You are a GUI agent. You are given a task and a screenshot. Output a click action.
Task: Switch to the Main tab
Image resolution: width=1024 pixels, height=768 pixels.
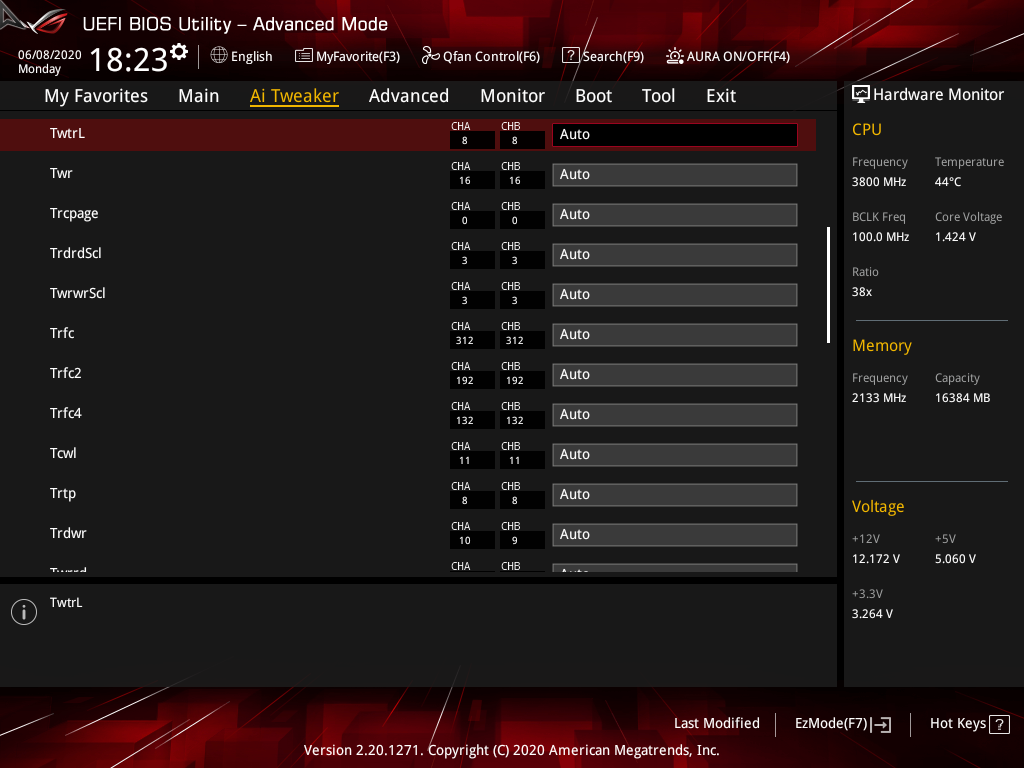pos(199,95)
